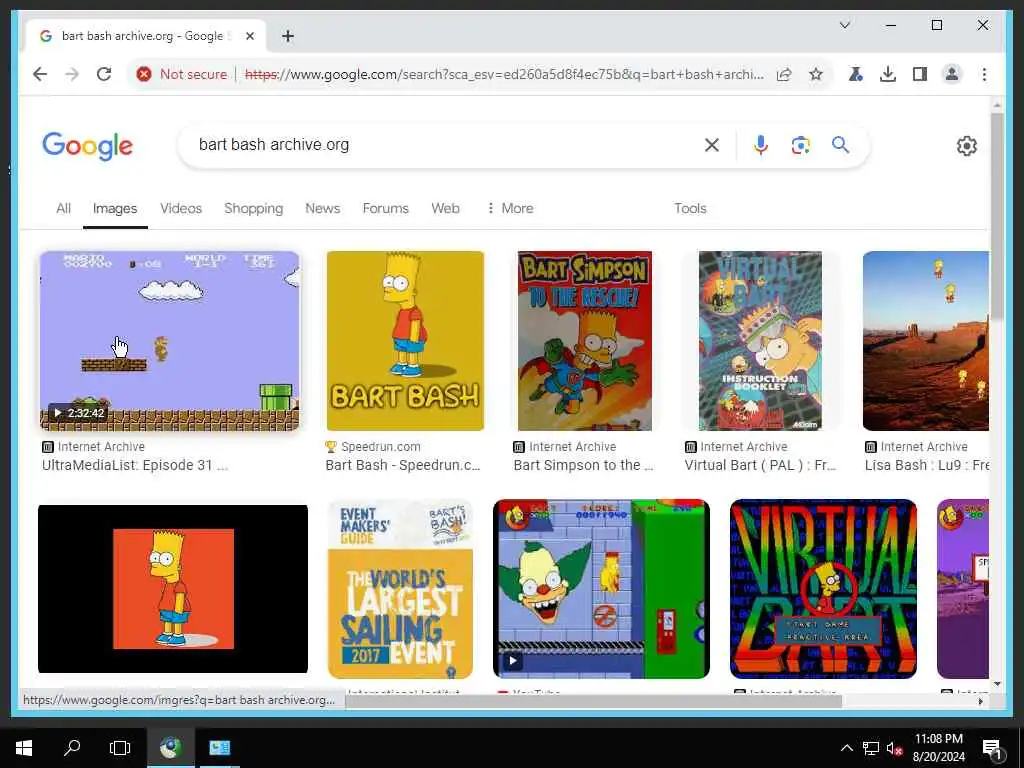The width and height of the screenshot is (1024, 768).
Task: Open the Virtual Bart title screen image
Action: click(x=824, y=589)
